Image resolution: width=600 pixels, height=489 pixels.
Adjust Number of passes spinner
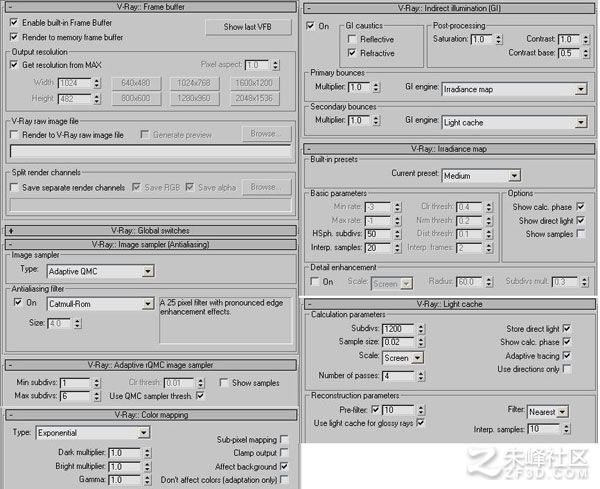[x=421, y=376]
